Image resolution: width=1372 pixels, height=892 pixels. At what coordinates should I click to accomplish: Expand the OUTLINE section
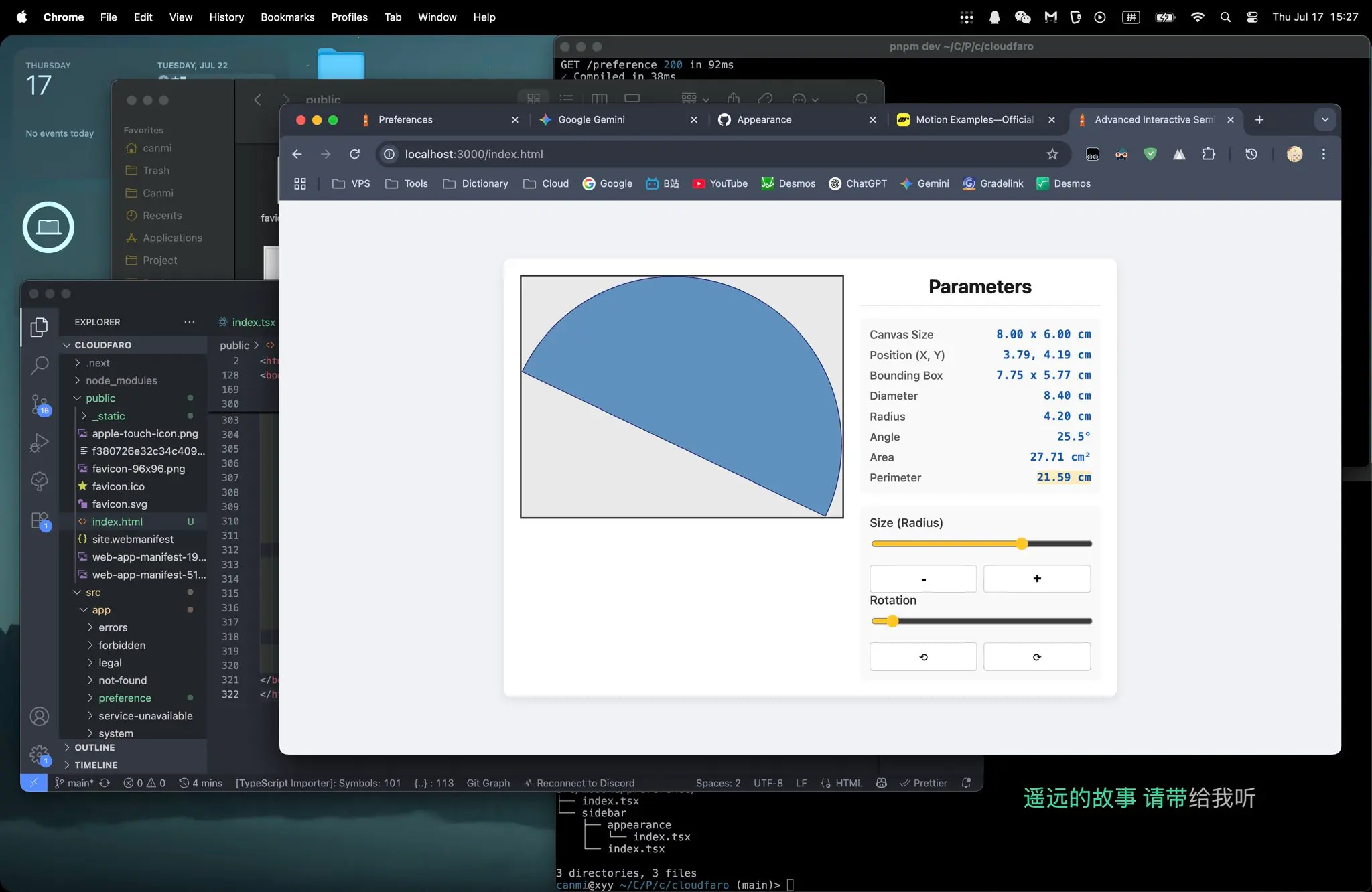click(94, 747)
